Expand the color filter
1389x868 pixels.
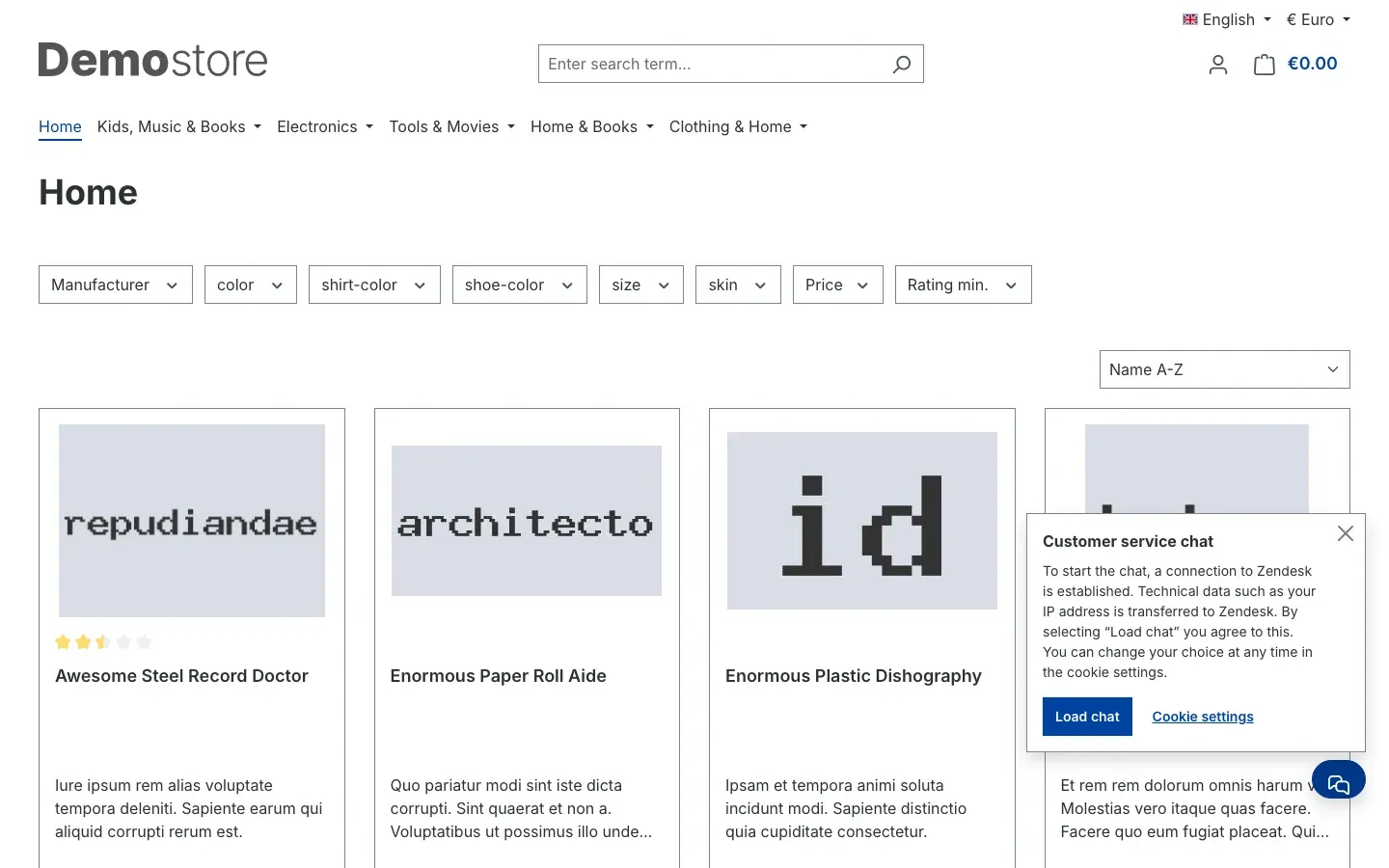251,285
